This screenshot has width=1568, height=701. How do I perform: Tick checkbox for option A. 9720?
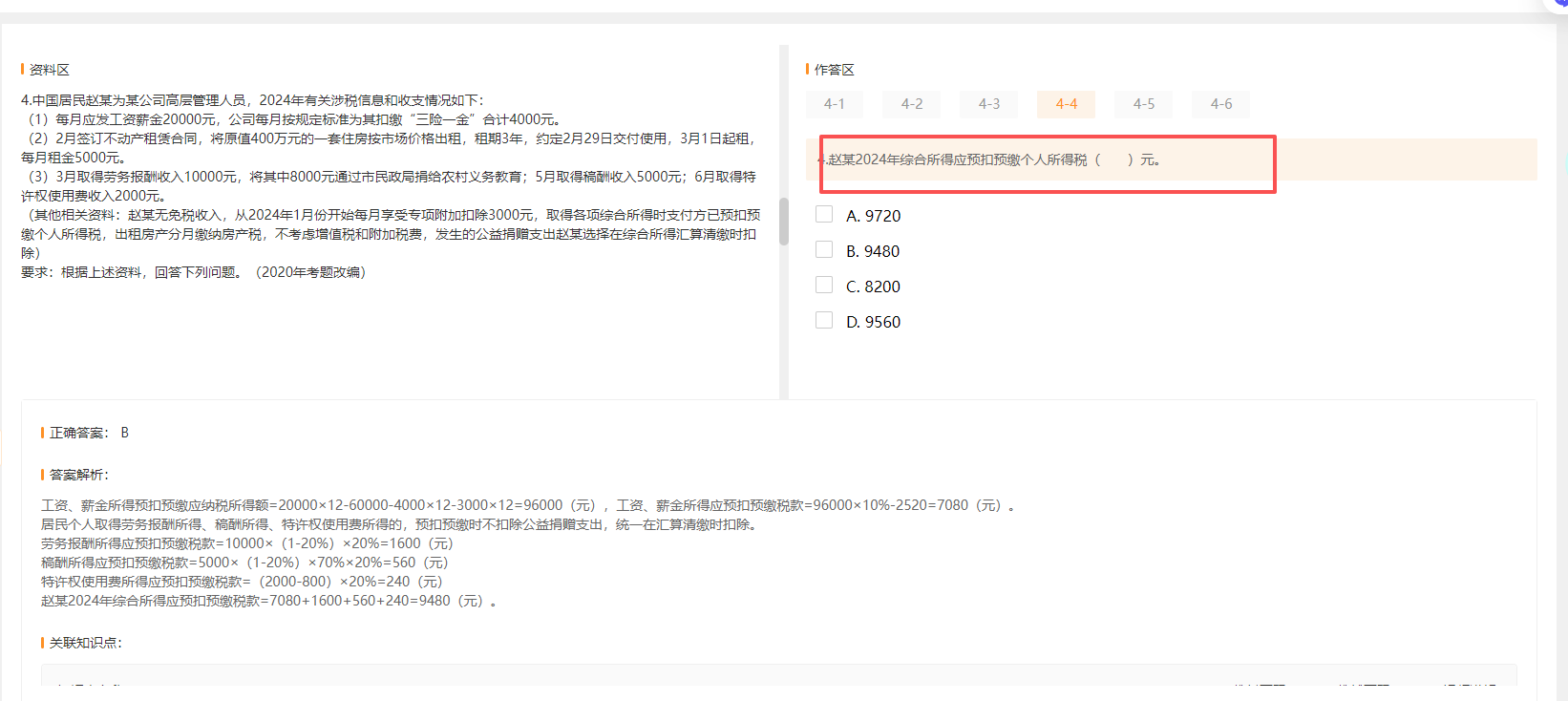tap(824, 215)
